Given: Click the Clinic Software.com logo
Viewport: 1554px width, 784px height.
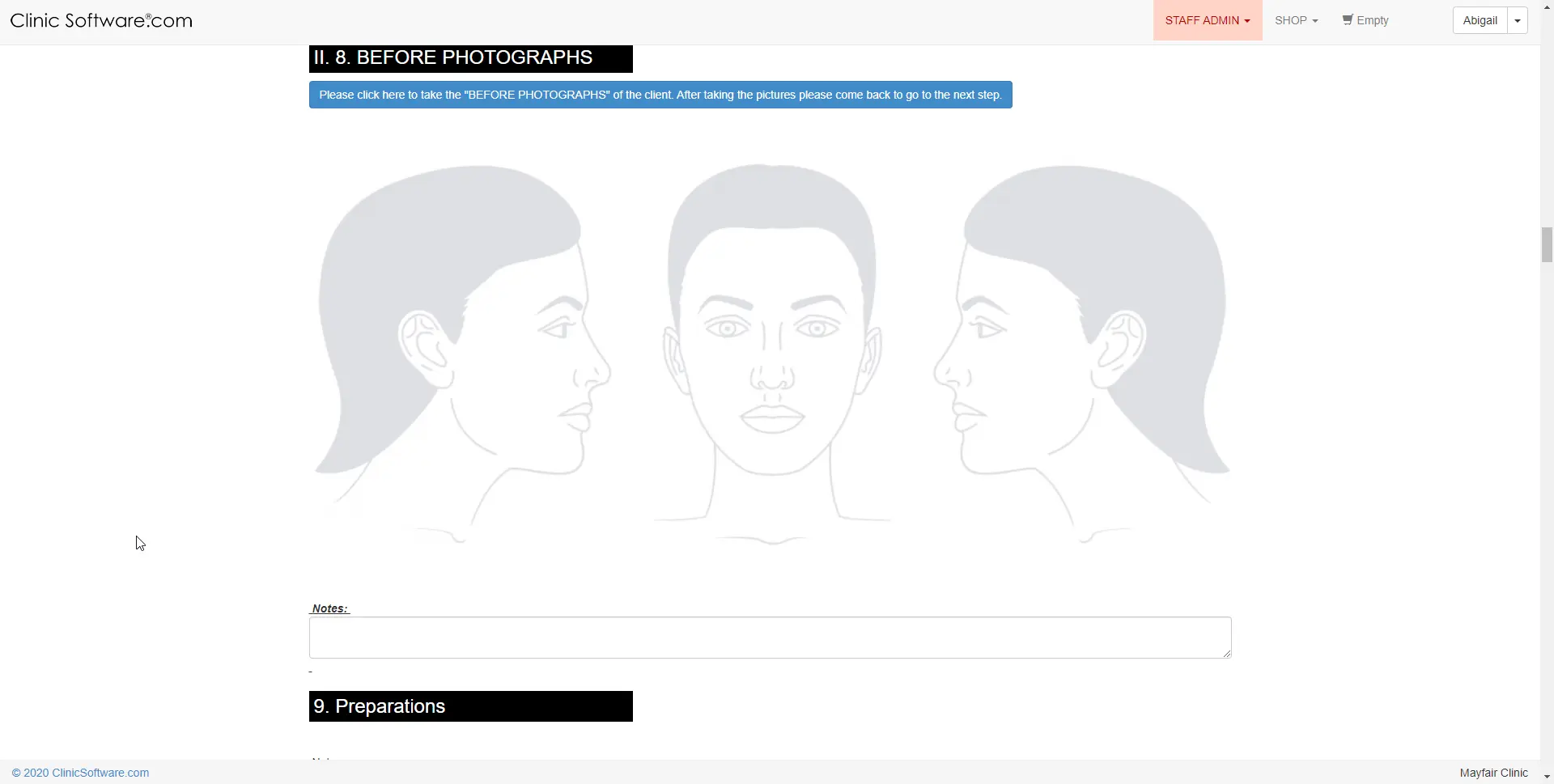Looking at the screenshot, I should [101, 21].
